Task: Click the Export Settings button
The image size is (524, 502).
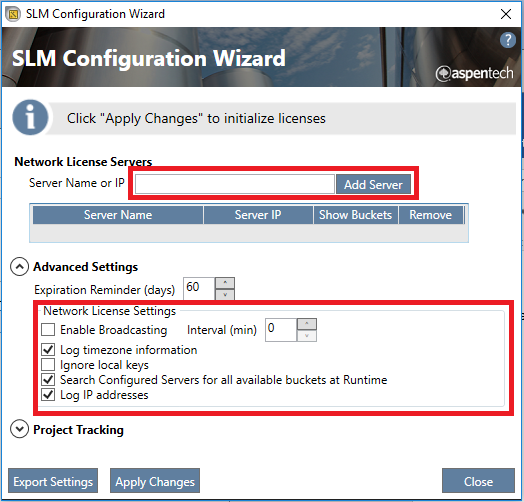Action: pyautogui.click(x=53, y=481)
